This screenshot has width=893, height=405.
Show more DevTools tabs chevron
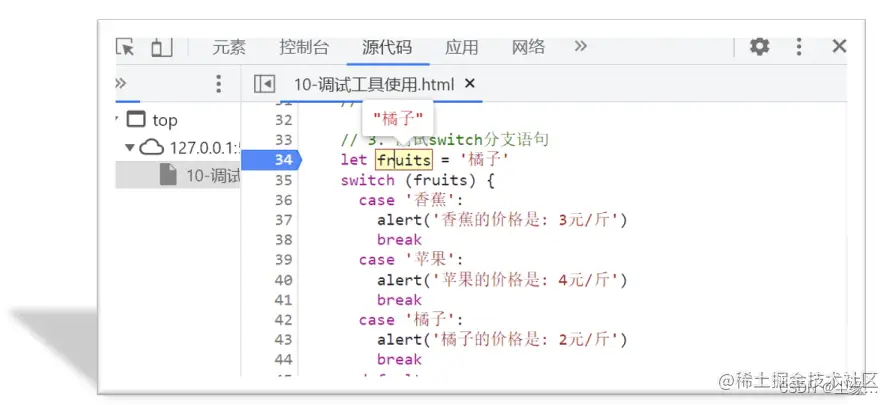pos(580,46)
